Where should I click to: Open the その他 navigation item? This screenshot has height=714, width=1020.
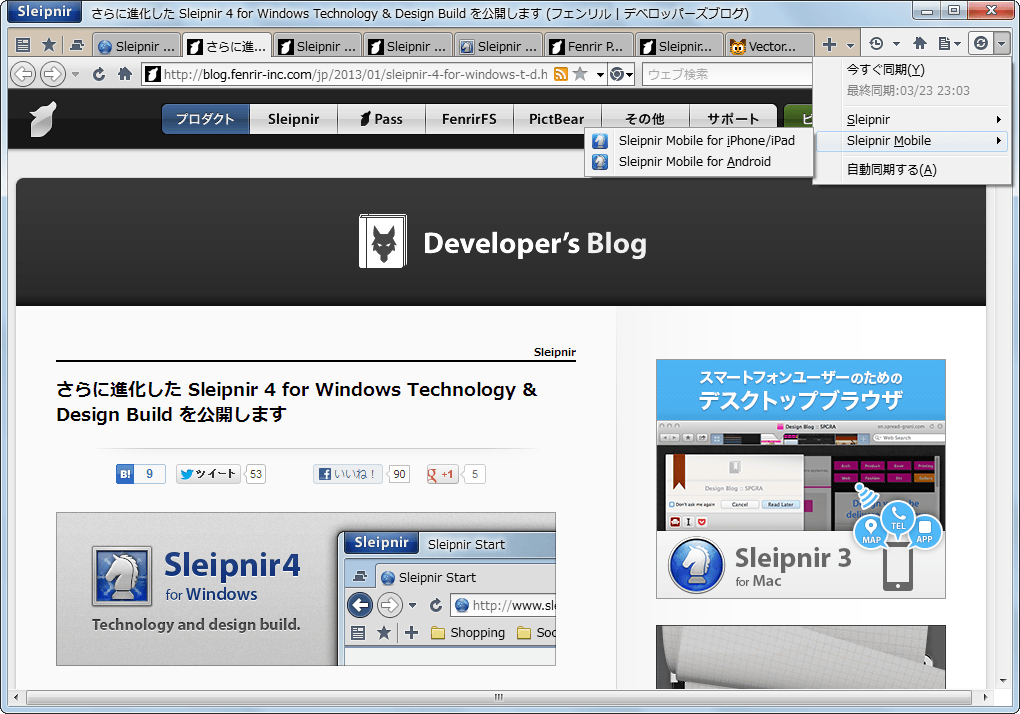pos(645,119)
